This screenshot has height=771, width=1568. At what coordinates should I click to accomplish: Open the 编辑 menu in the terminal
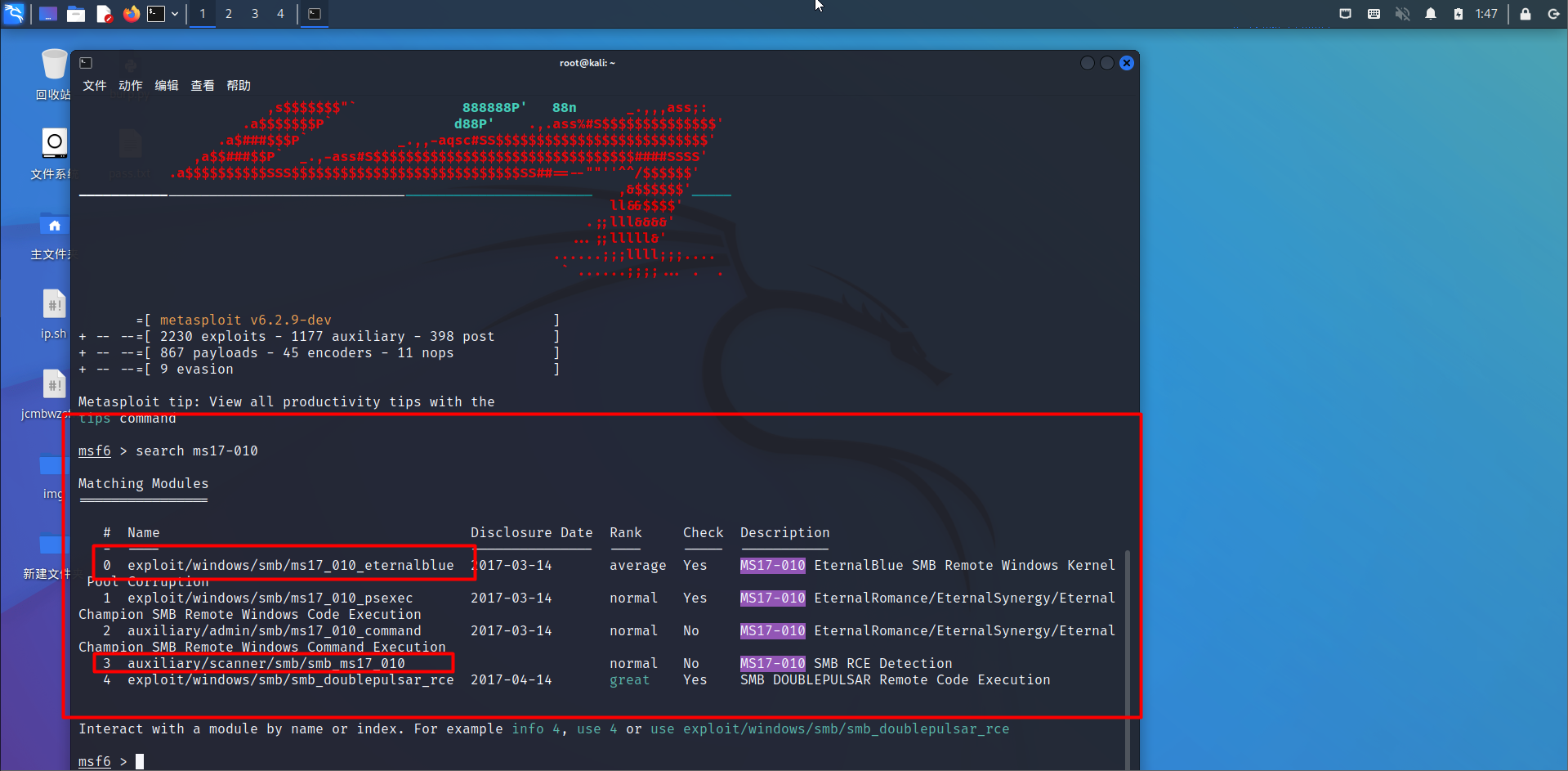(x=167, y=86)
